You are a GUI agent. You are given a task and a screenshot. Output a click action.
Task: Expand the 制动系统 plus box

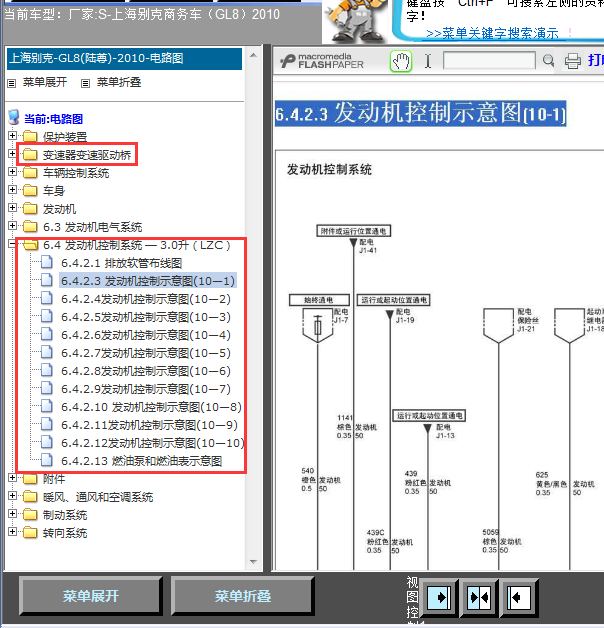(12, 513)
